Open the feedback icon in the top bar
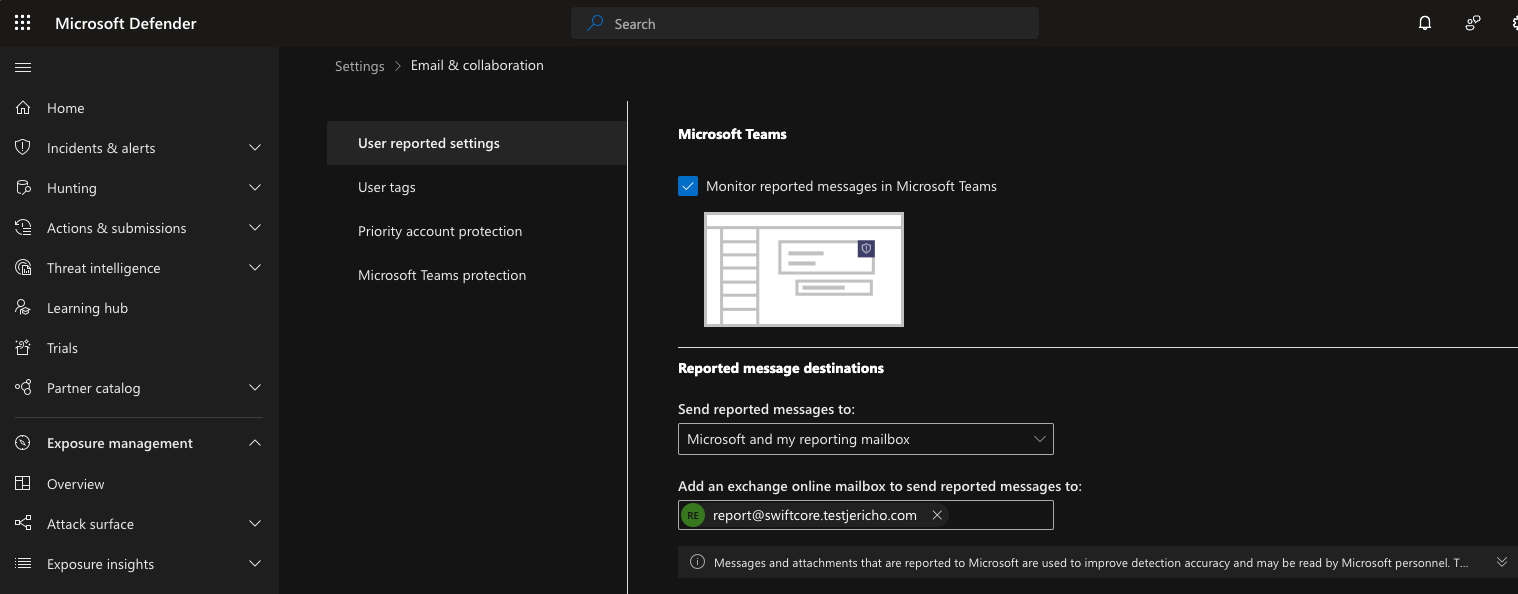Image resolution: width=1518 pixels, height=594 pixels. (1472, 22)
